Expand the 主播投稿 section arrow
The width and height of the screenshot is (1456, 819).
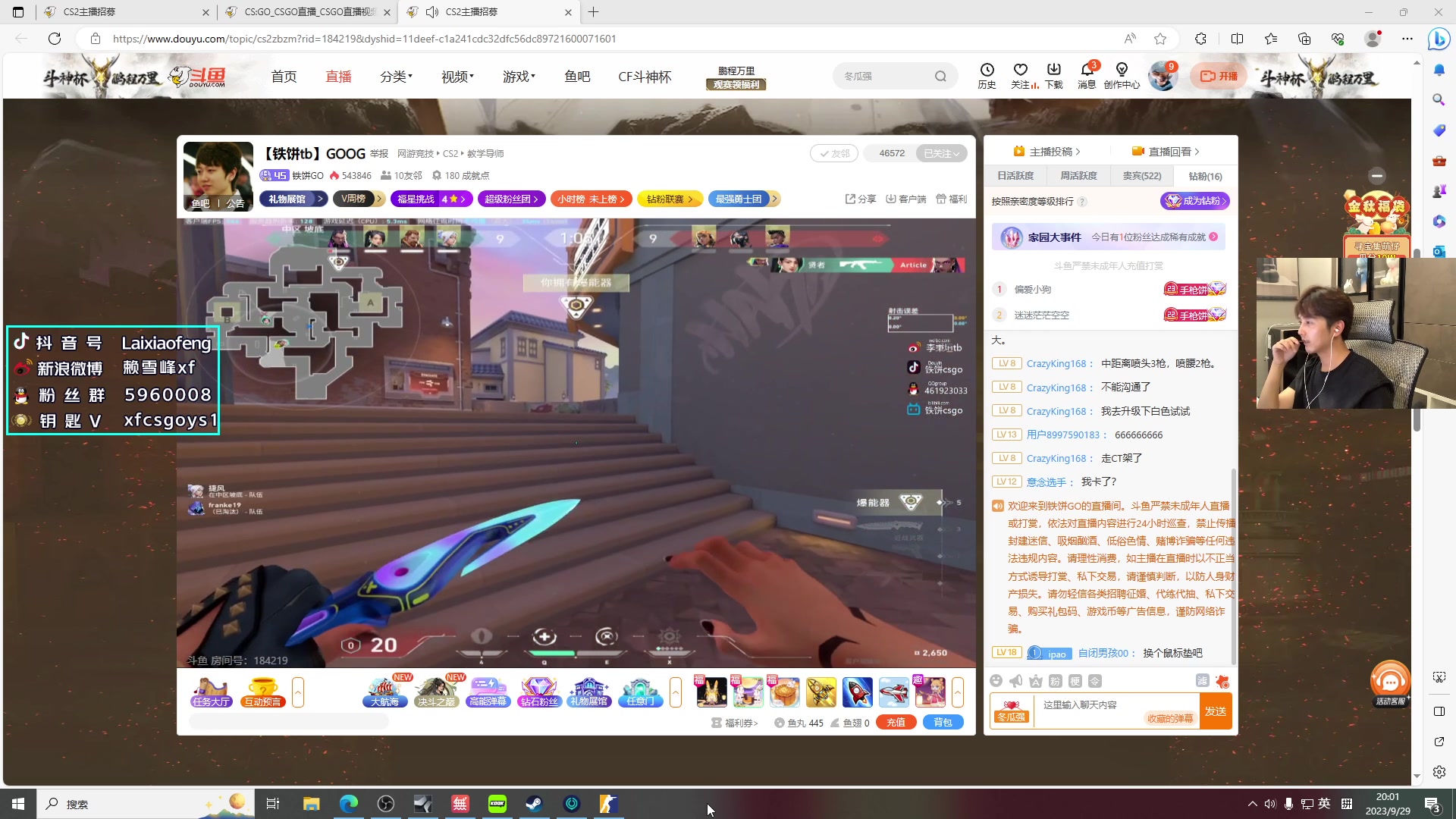(x=1078, y=152)
